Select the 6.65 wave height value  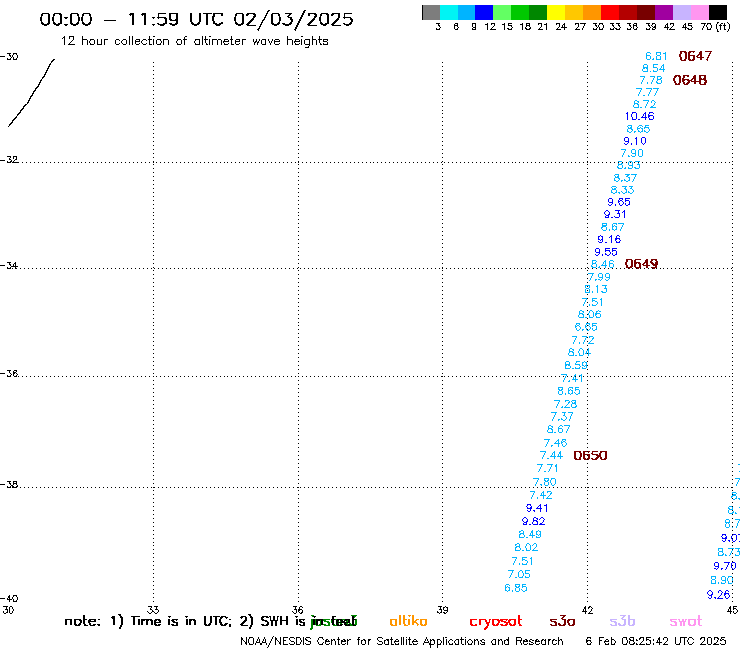pyautogui.click(x=586, y=327)
